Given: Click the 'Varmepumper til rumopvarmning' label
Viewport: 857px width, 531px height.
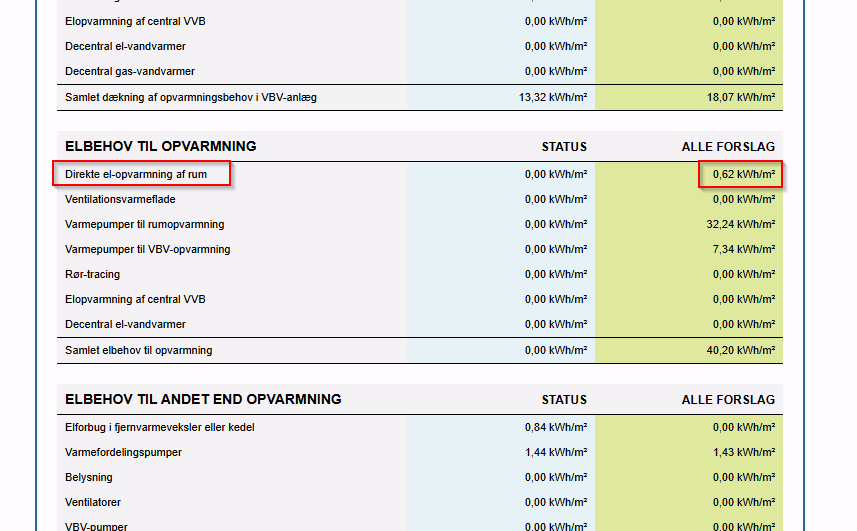Looking at the screenshot, I should pyautogui.click(x=144, y=224).
